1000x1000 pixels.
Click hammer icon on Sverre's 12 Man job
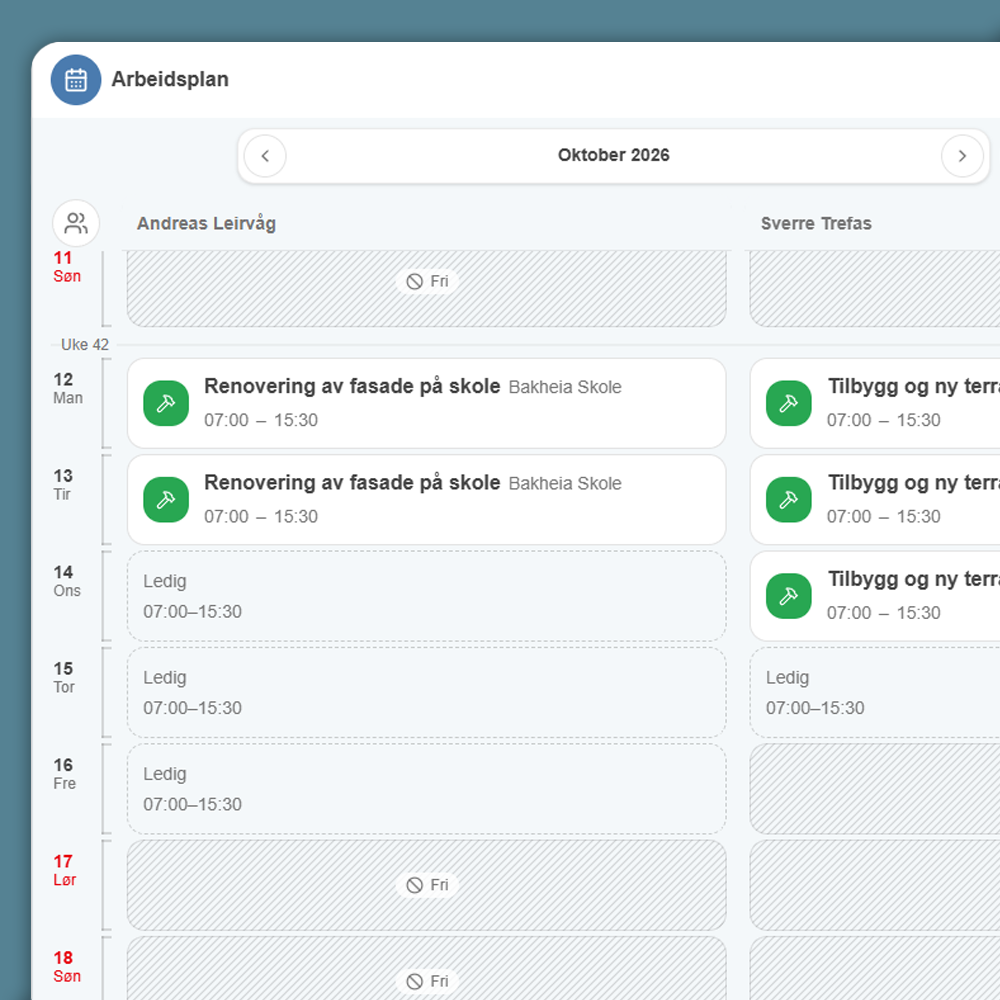(789, 403)
